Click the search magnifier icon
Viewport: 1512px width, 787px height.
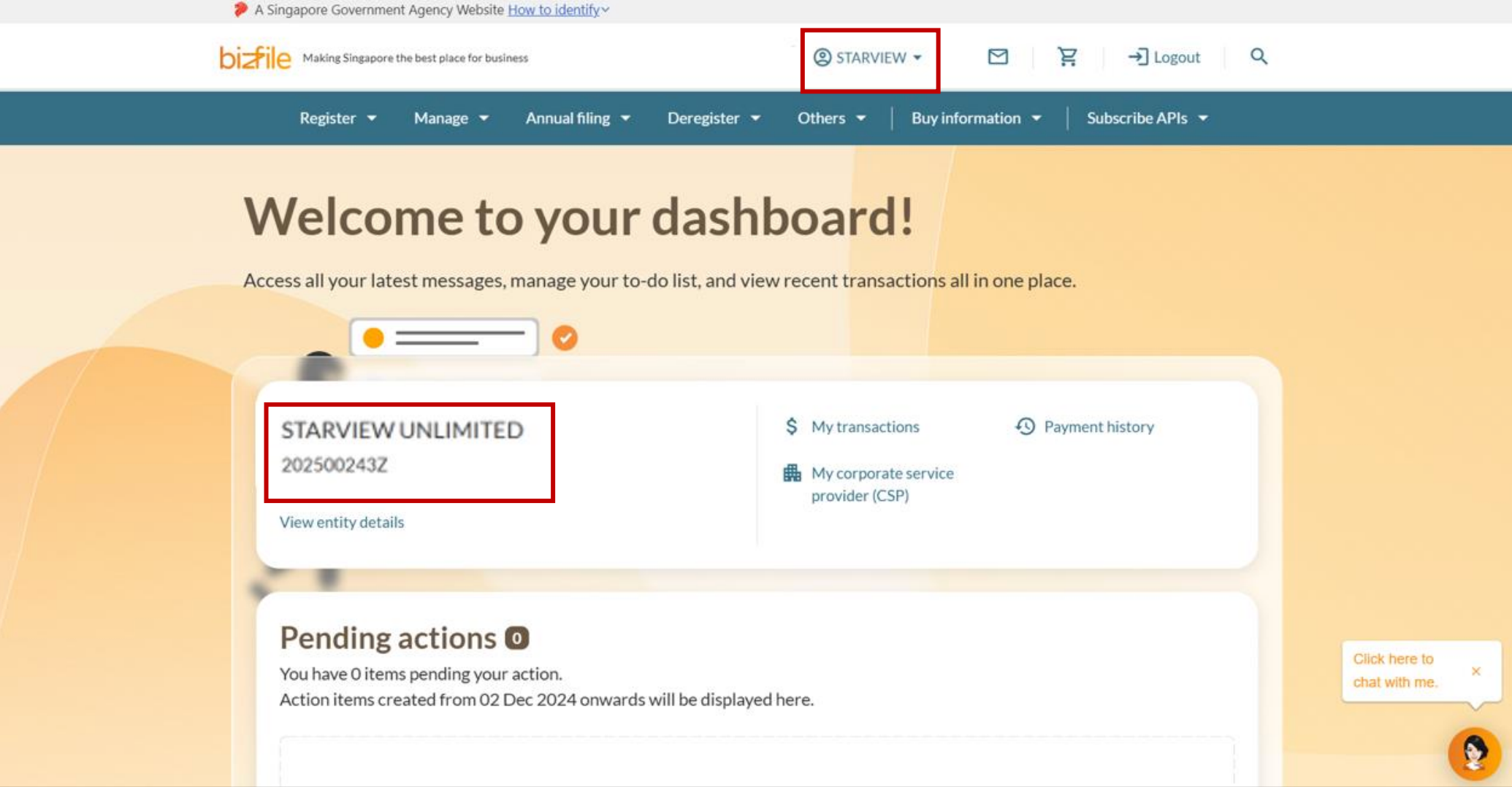point(1259,57)
